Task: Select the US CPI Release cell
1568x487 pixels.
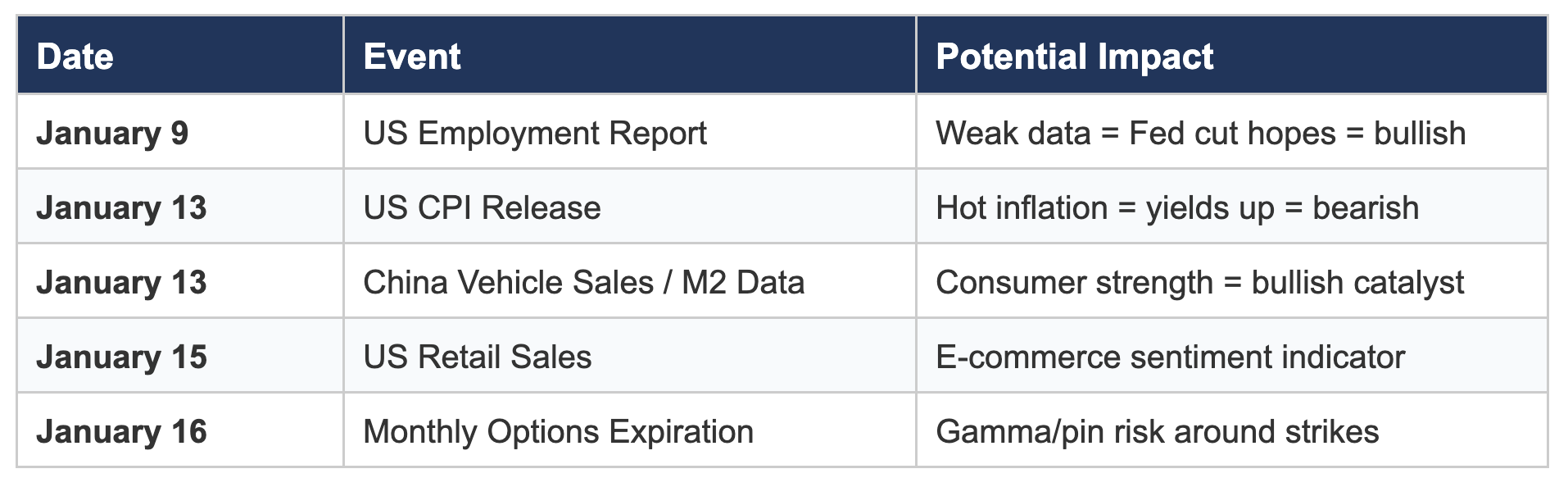Action: click(x=630, y=207)
